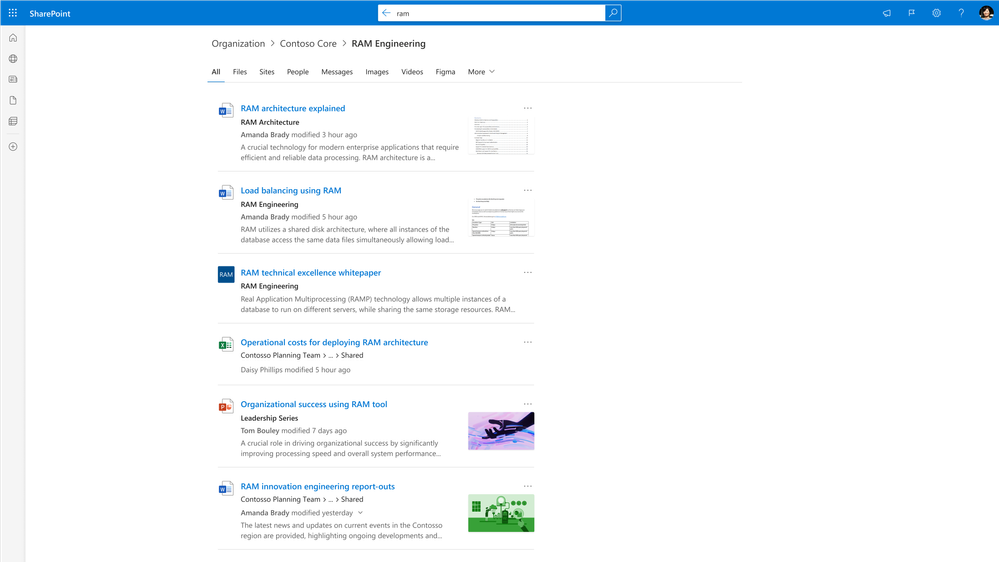Switch to the People tab
This screenshot has width=999, height=562.
(298, 72)
